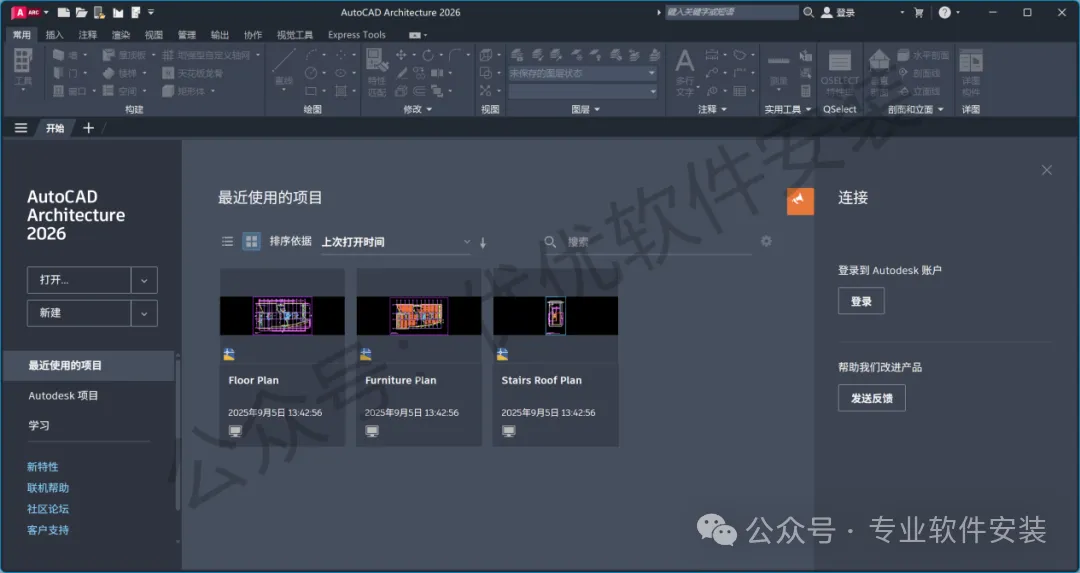The image size is (1080, 573).
Task: Open the AutoCAD application menu logo
Action: [x=25, y=12]
